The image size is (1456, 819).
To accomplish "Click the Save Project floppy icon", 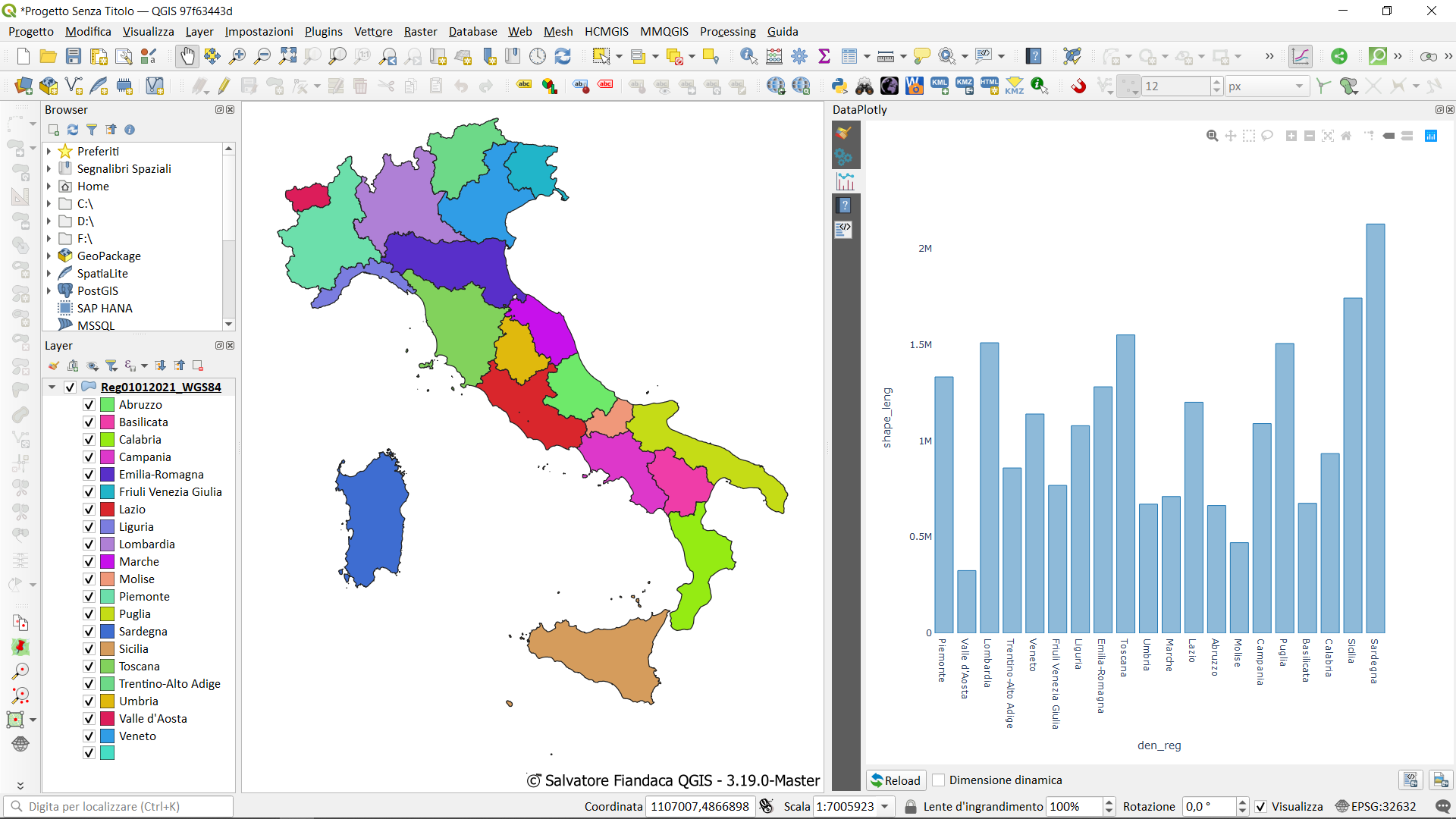I will tap(74, 56).
